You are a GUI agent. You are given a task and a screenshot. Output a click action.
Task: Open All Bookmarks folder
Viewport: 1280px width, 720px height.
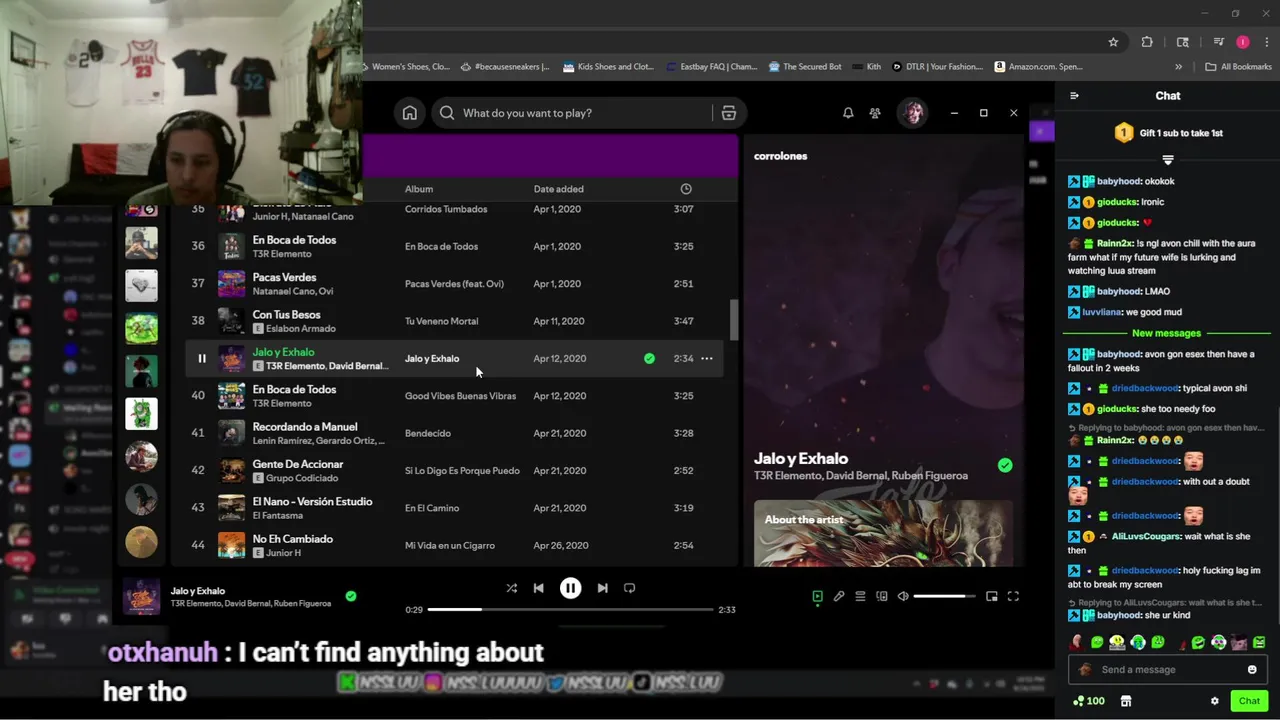coord(1239,67)
